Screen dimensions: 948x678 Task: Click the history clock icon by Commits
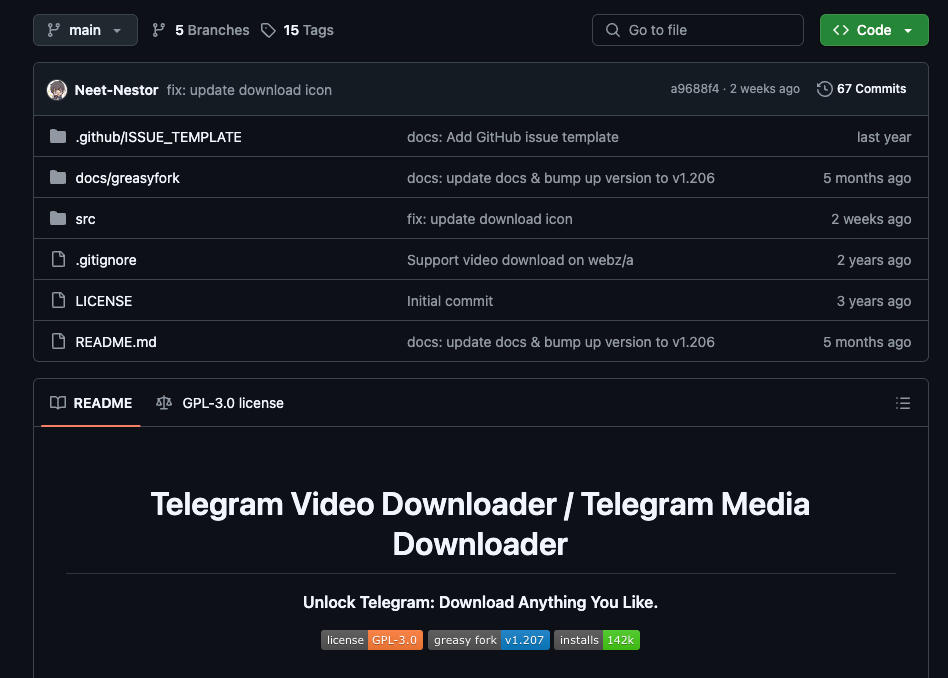[x=825, y=89]
